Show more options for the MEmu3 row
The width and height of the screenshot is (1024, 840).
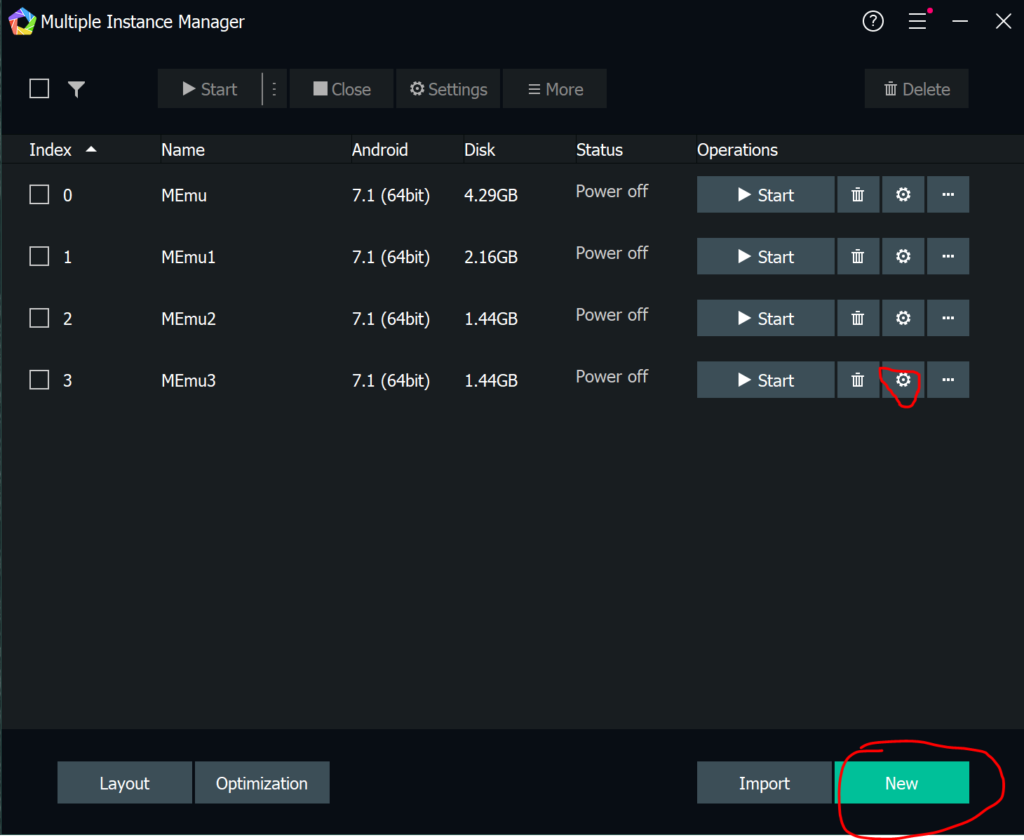click(x=948, y=380)
